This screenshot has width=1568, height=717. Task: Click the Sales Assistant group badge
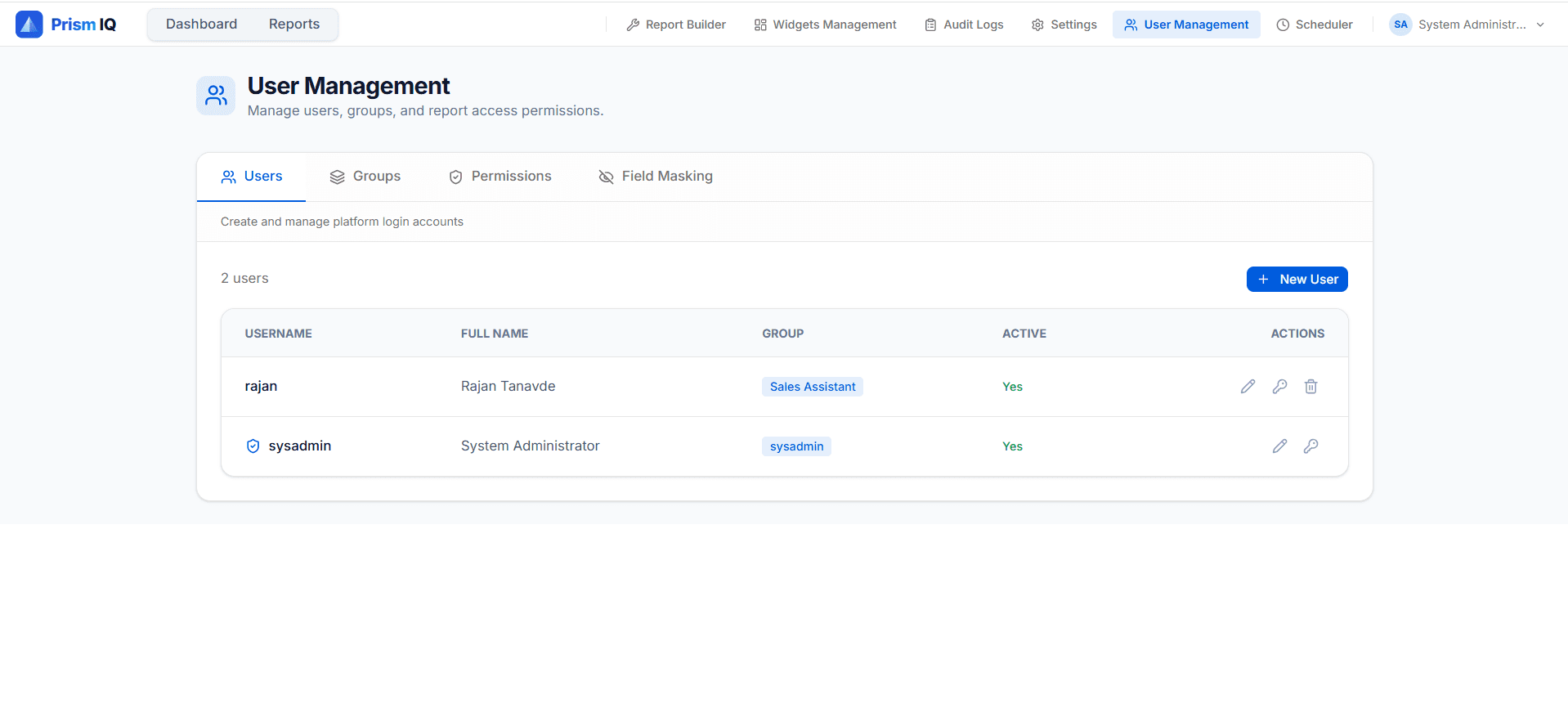click(x=813, y=387)
